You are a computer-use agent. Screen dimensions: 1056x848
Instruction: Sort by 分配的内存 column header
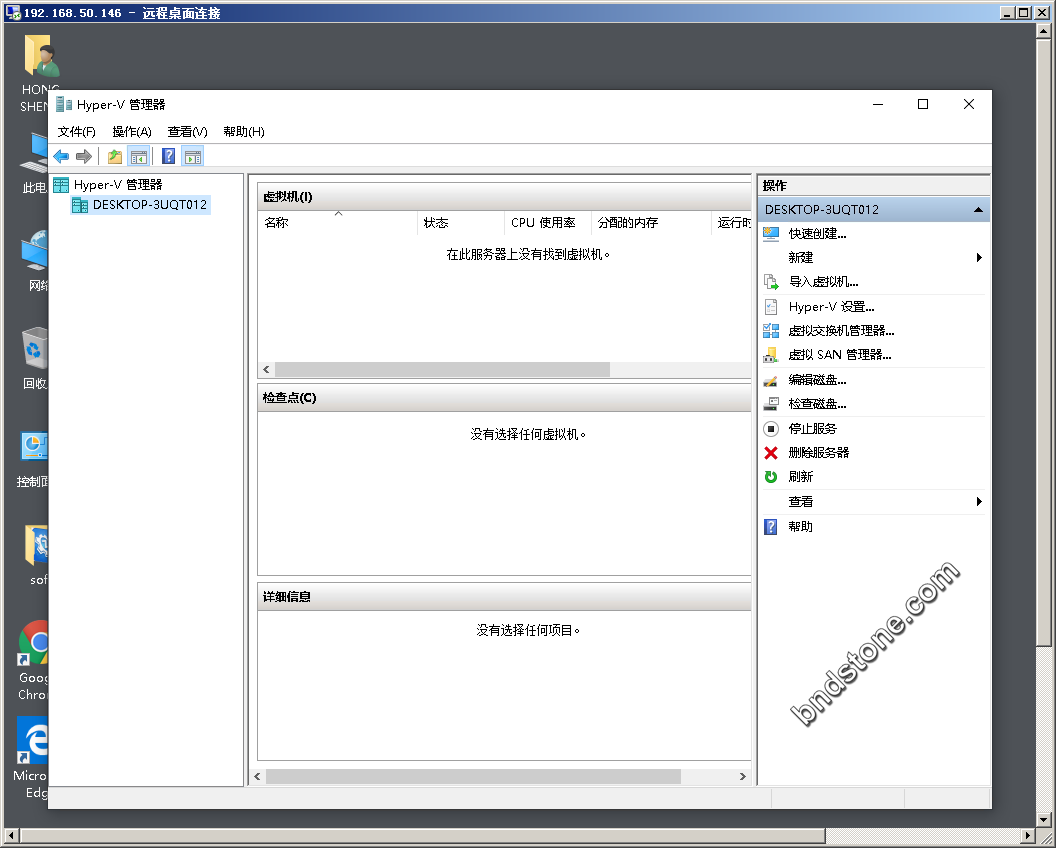point(651,223)
